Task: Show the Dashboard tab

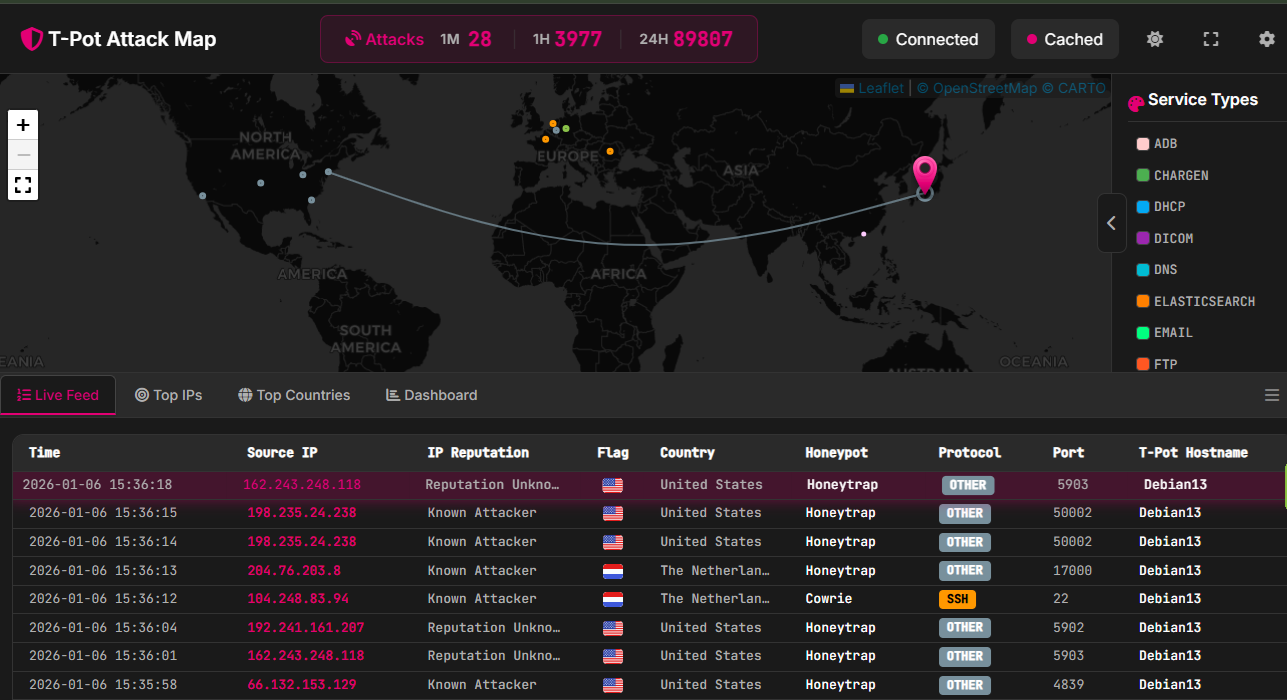Action: point(431,395)
